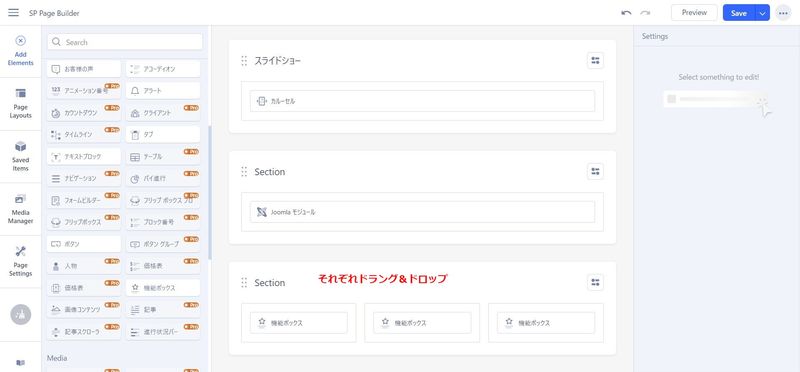Image resolution: width=800 pixels, height=372 pixels.
Task: Select the テキストブロック text block addon
Action: [x=84, y=156]
